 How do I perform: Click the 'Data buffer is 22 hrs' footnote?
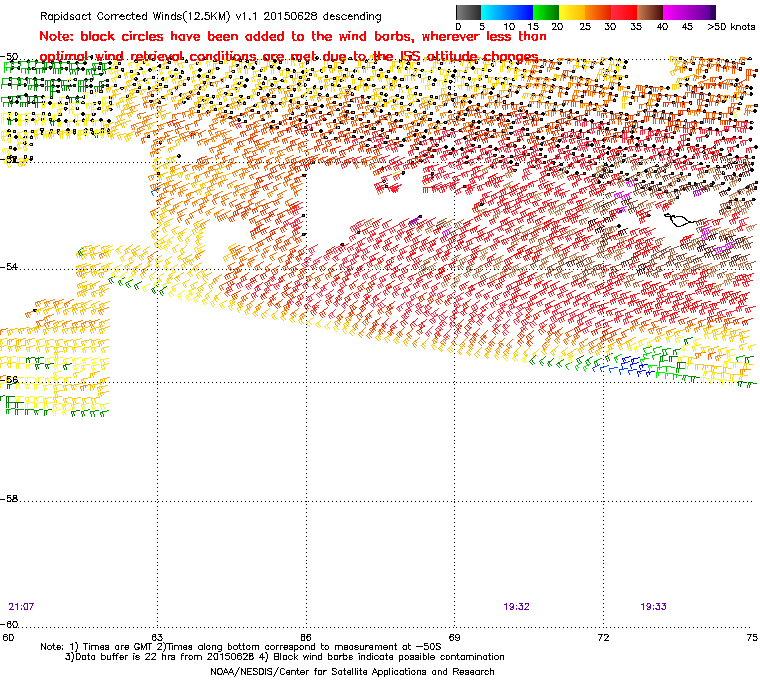click(285, 657)
